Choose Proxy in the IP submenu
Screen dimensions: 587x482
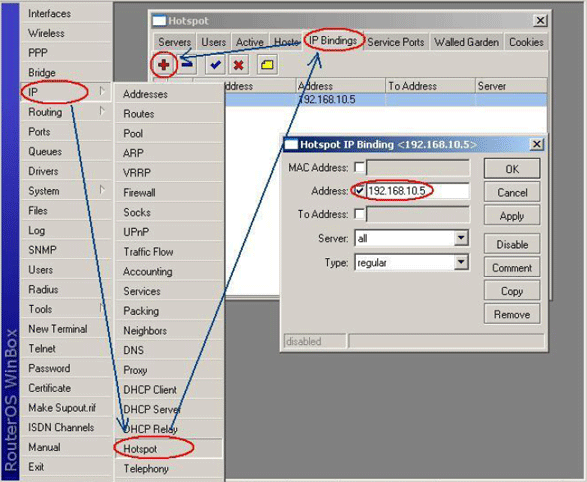pos(169,370)
